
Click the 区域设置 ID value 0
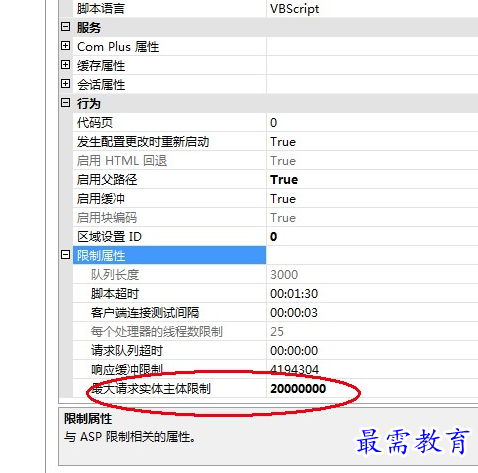[x=372, y=236]
